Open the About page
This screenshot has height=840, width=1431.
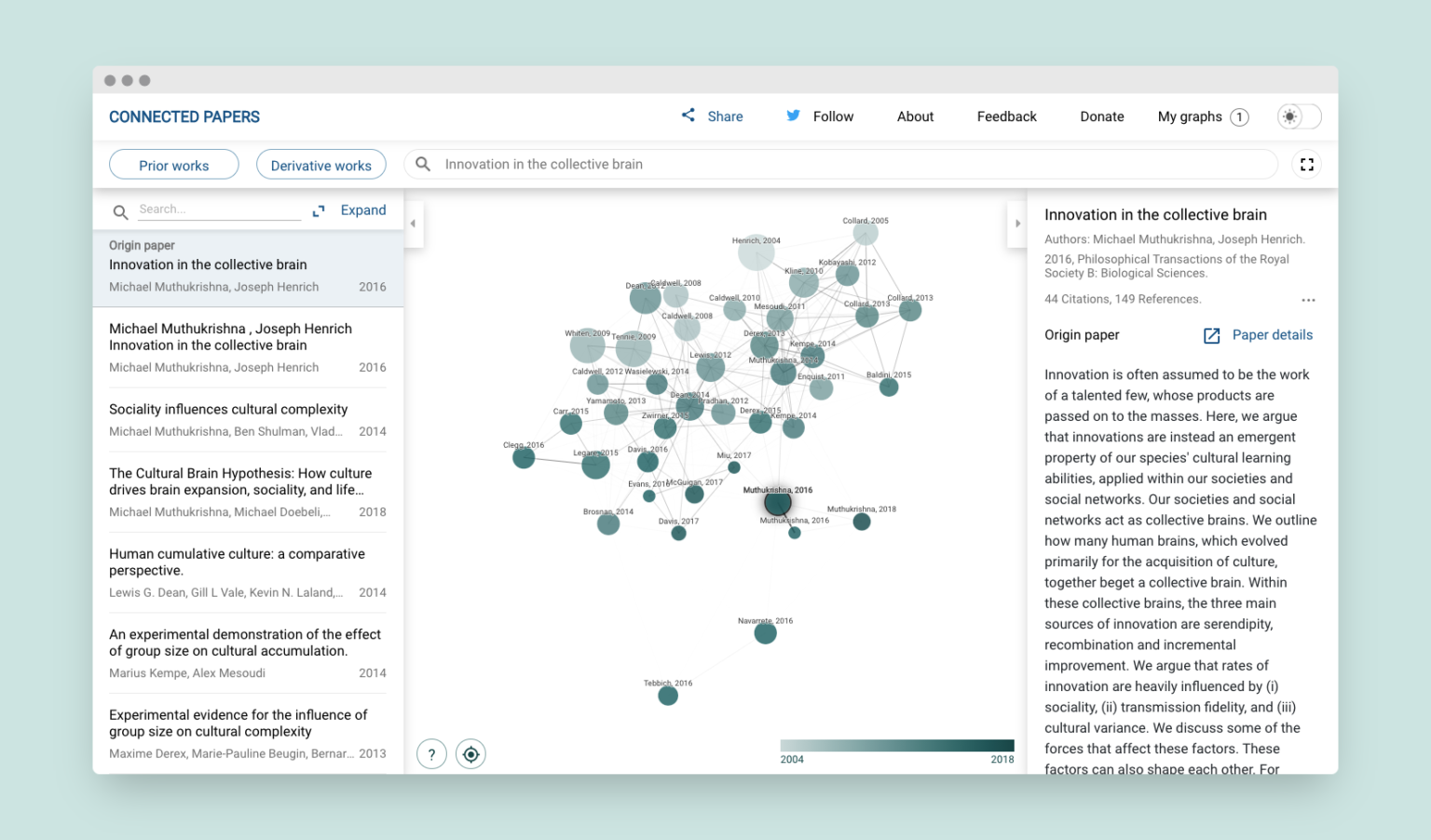(x=915, y=116)
